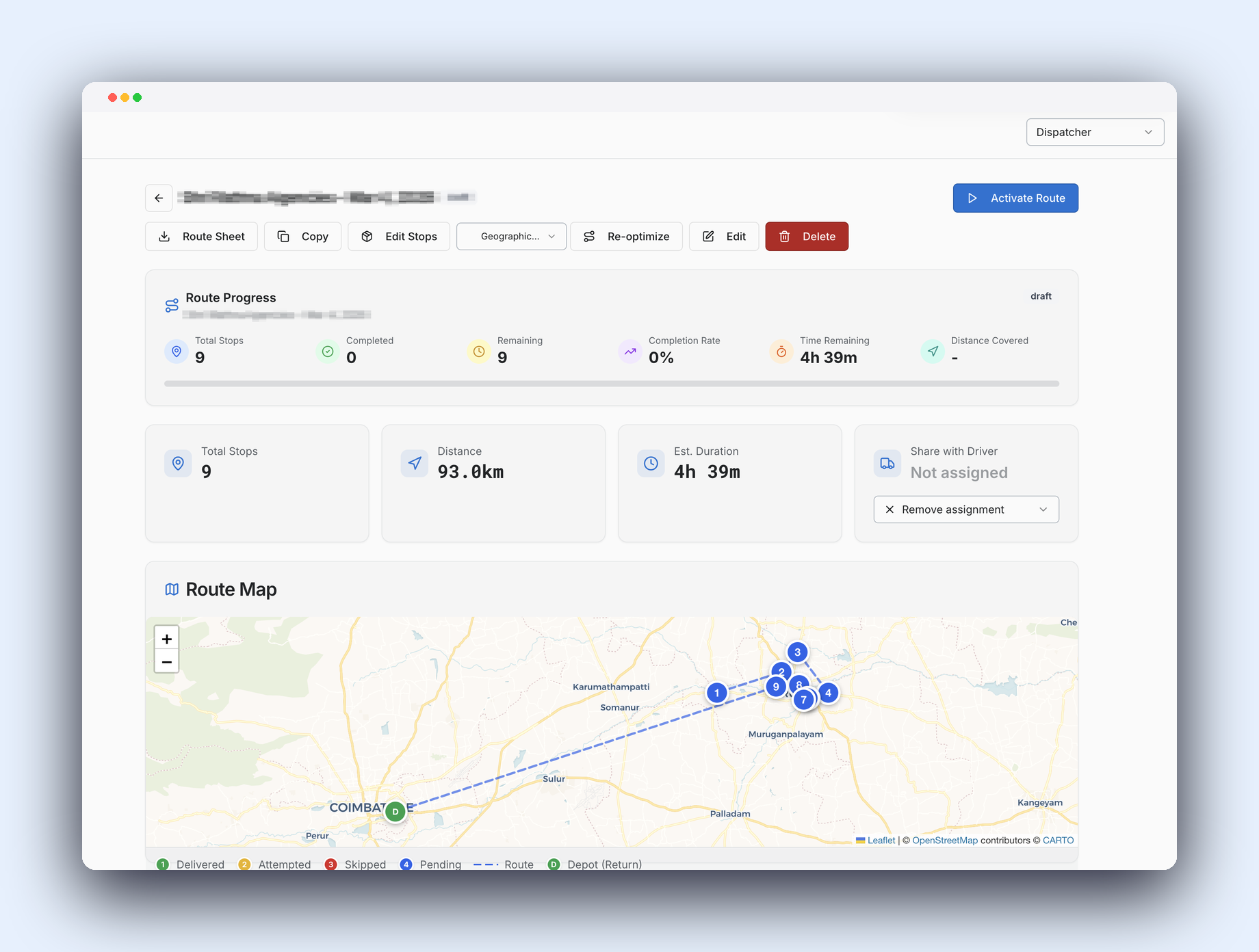Select stop marker 4 on the map
Viewport: 1259px width, 952px height.
(x=828, y=693)
